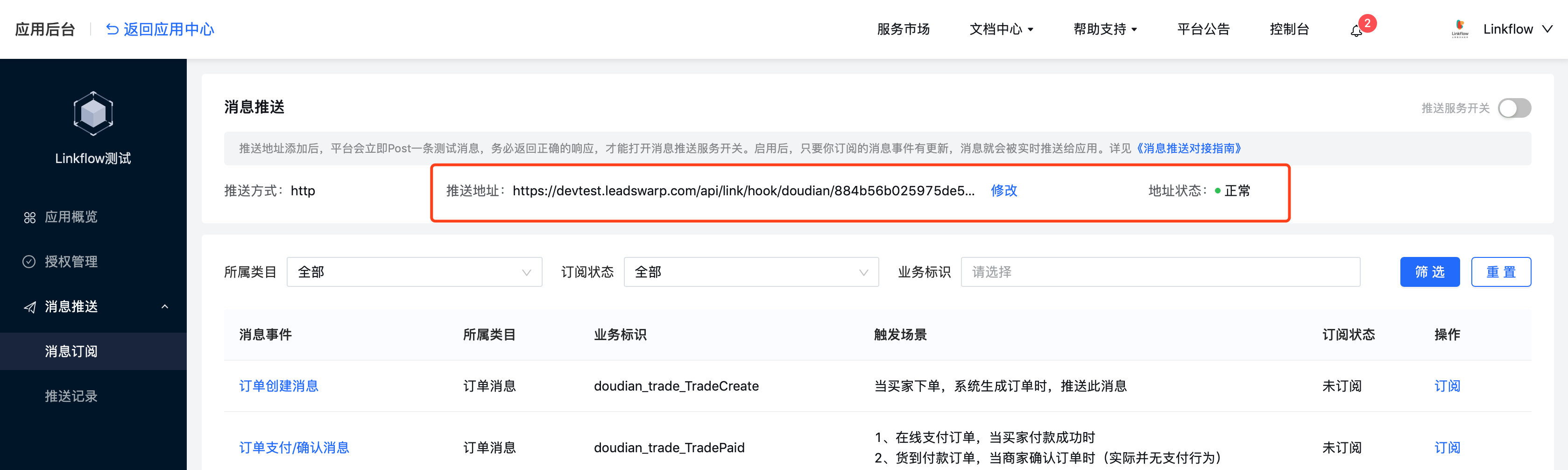Click the 订阅状态 column header in table
Image resolution: width=1568 pixels, height=470 pixels.
click(1348, 335)
